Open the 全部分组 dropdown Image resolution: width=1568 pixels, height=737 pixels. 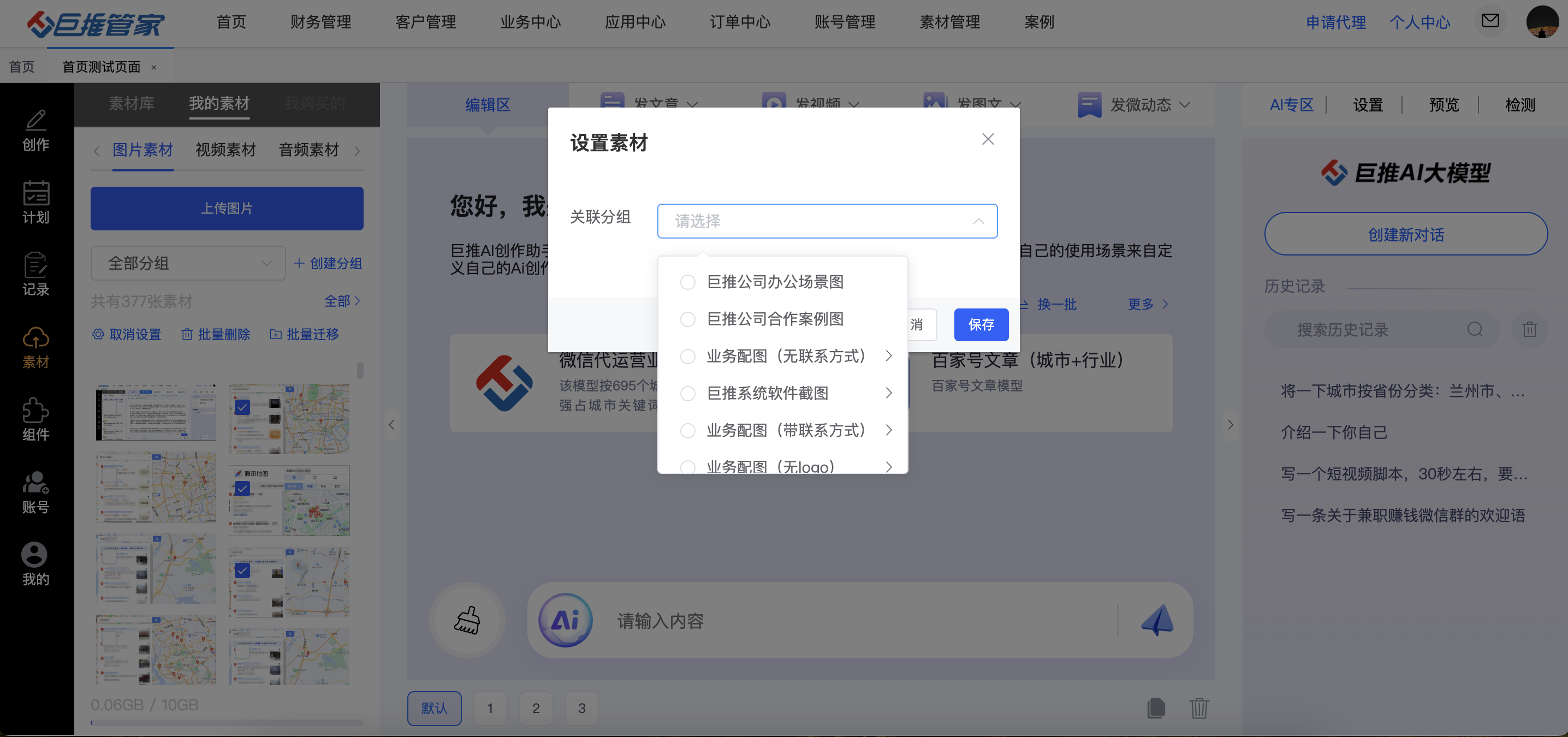[188, 263]
